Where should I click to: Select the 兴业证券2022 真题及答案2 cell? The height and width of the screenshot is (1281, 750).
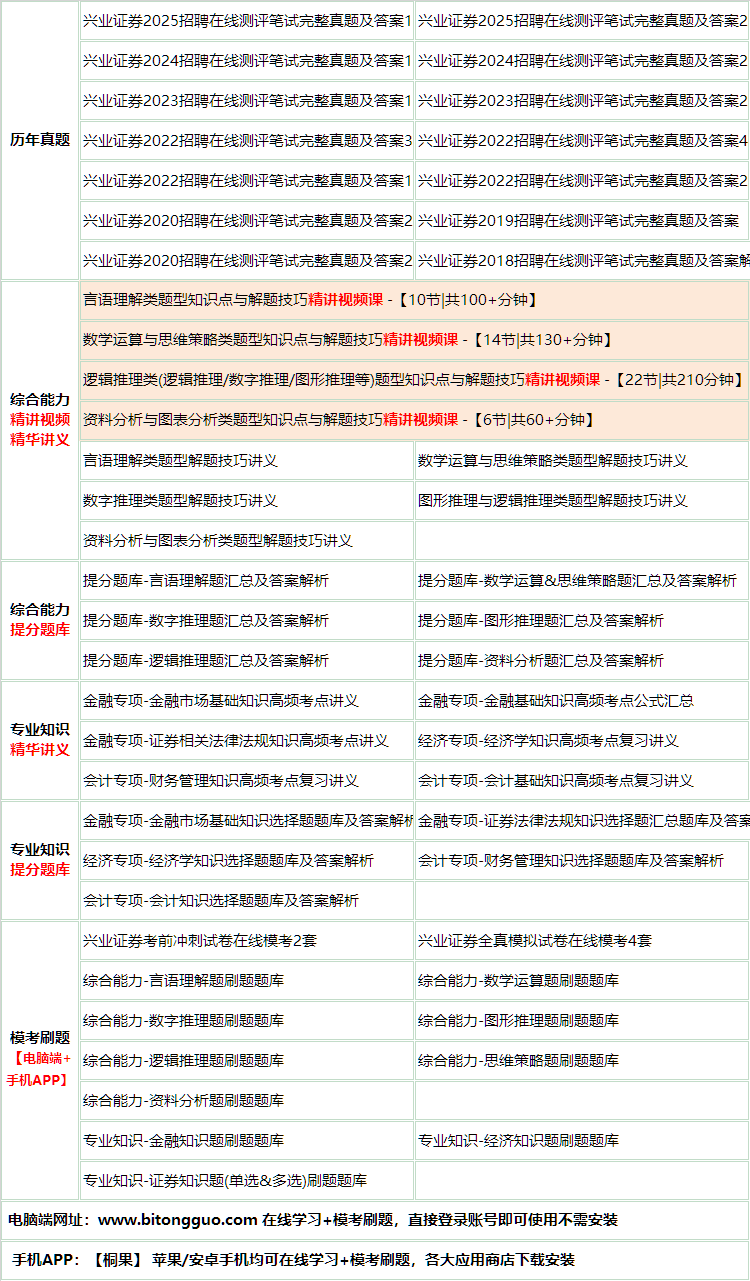pyautogui.click(x=582, y=181)
